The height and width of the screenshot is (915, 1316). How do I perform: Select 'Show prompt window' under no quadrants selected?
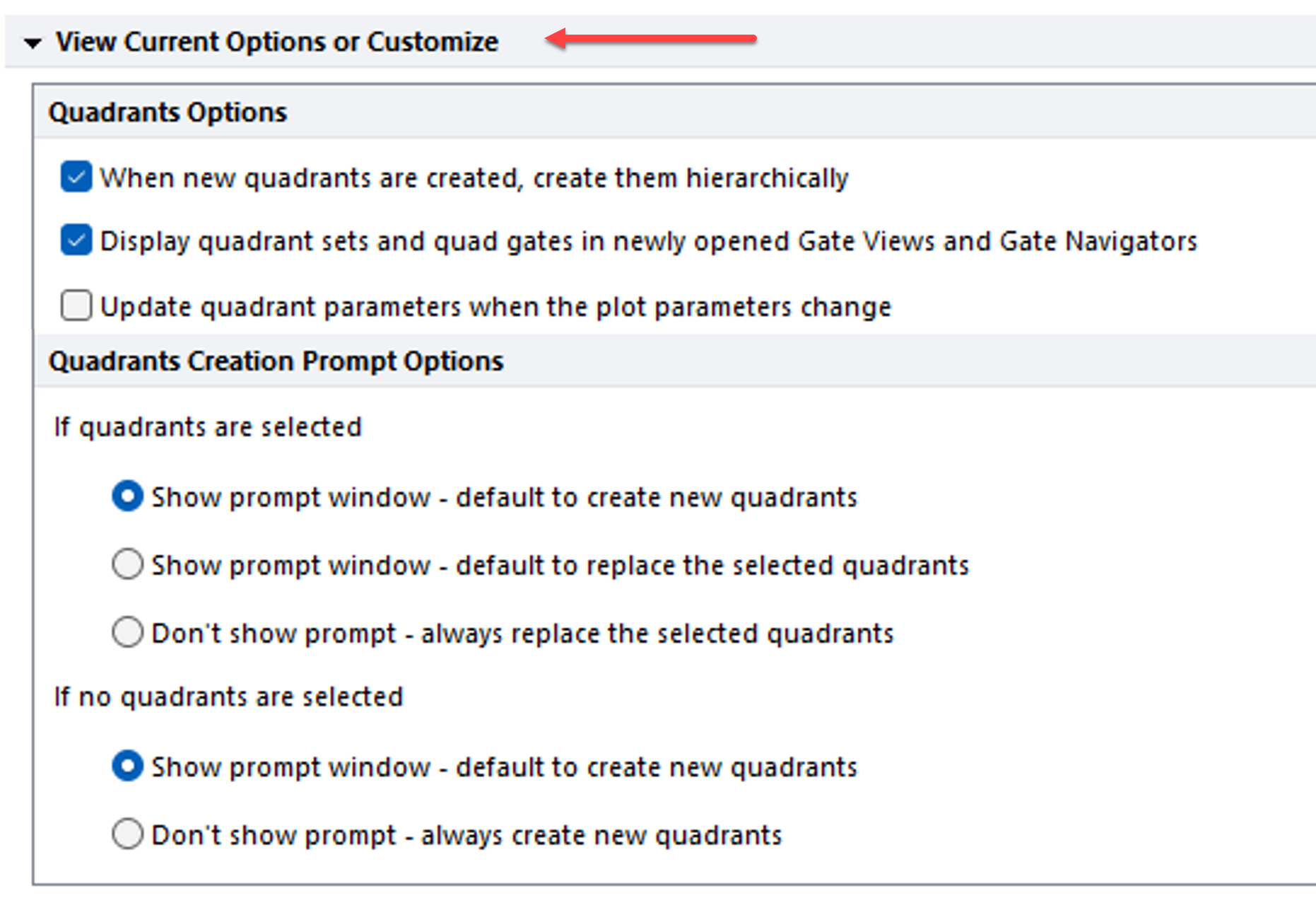click(x=128, y=766)
